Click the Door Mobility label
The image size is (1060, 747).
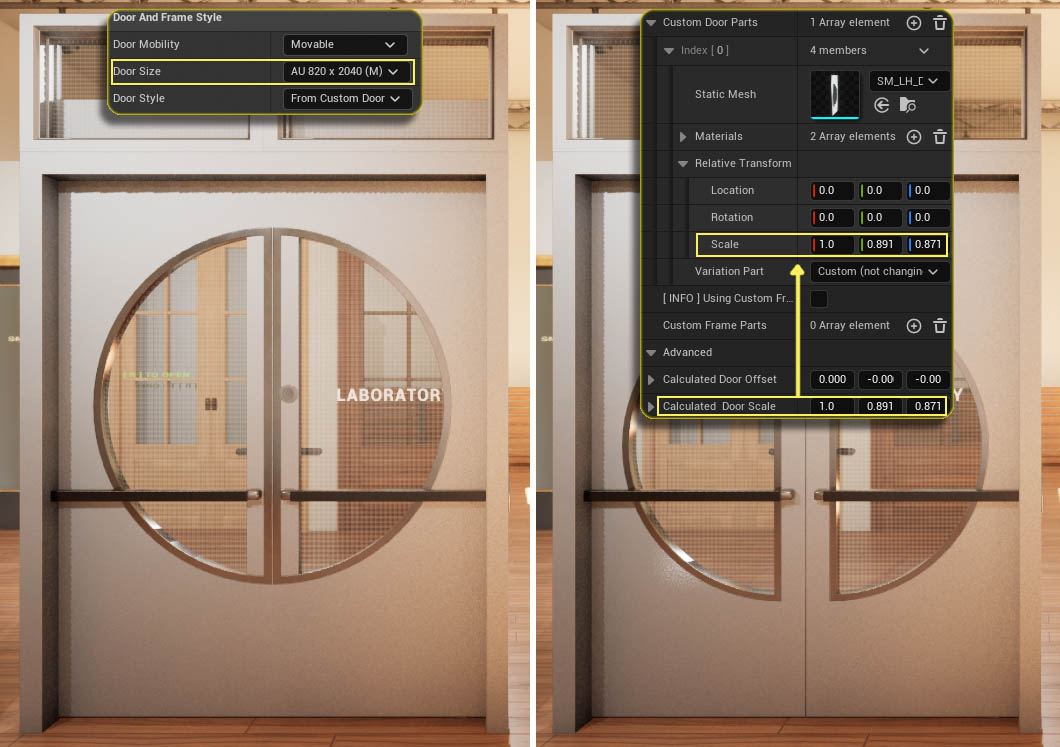point(146,45)
